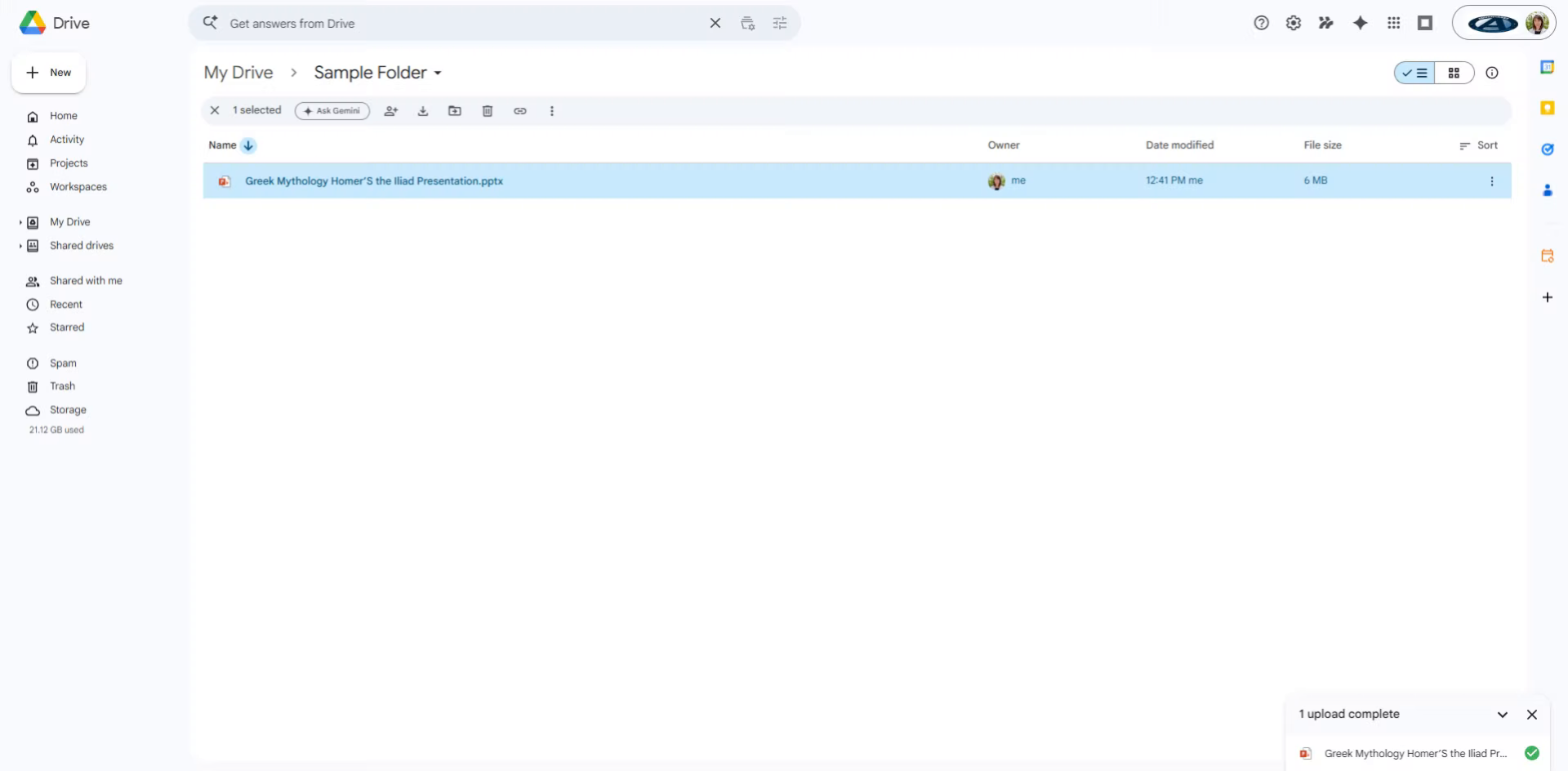Click the Gemini search icon in search bar

[x=210, y=23]
